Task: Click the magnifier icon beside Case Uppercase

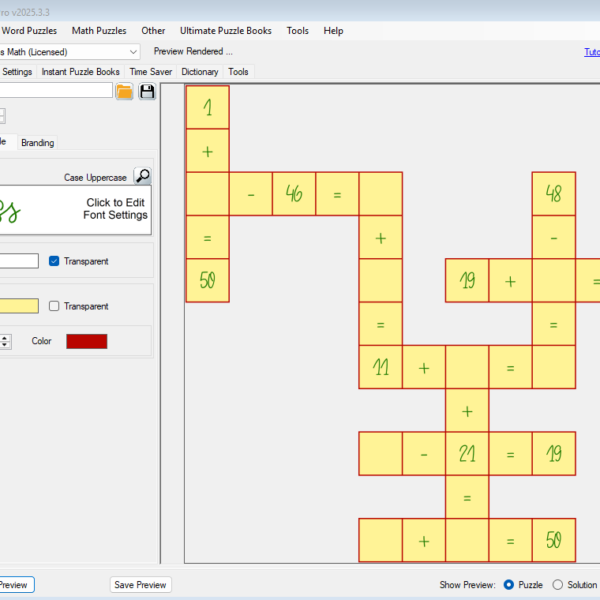Action: pyautogui.click(x=143, y=177)
